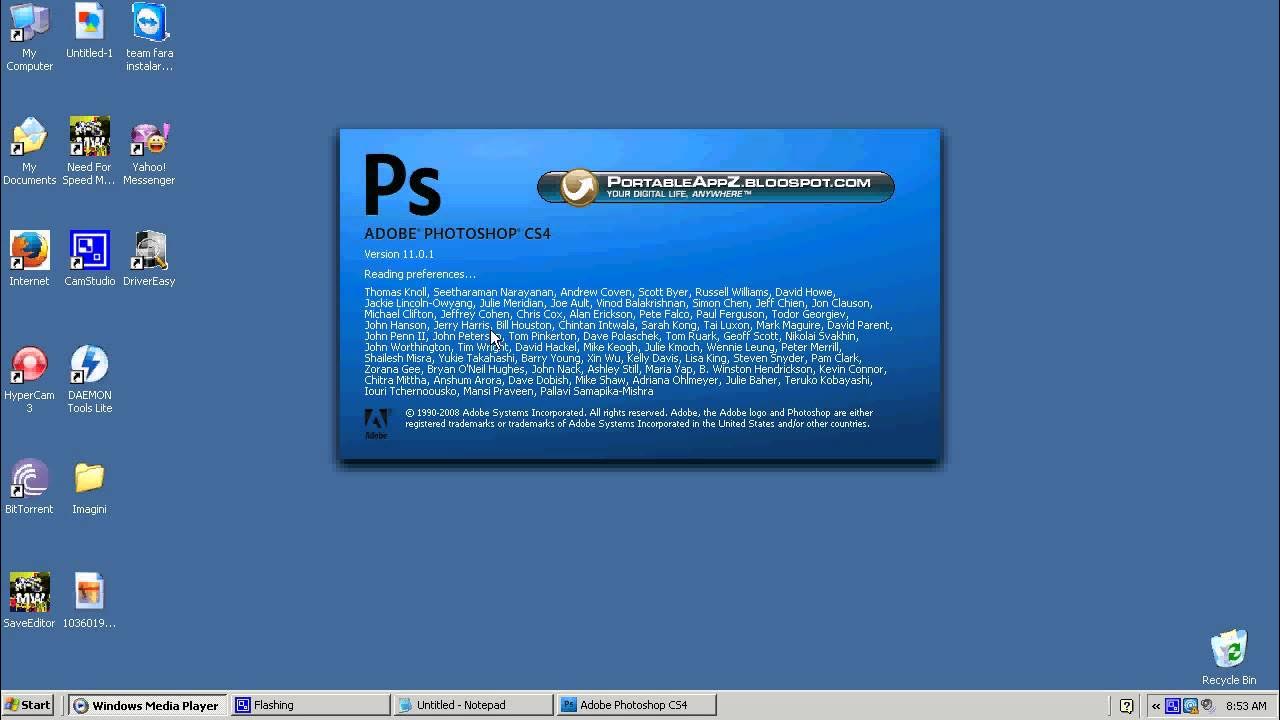Activate Adobe Photoshop CS4 taskbar button
Image resolution: width=1280 pixels, height=720 pixels.
point(636,705)
